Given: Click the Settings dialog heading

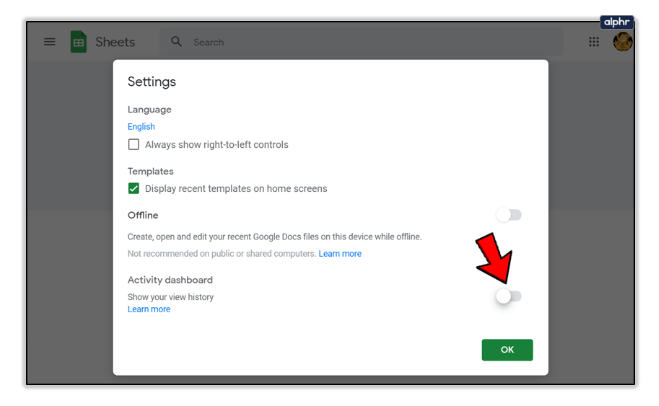Looking at the screenshot, I should (x=152, y=82).
